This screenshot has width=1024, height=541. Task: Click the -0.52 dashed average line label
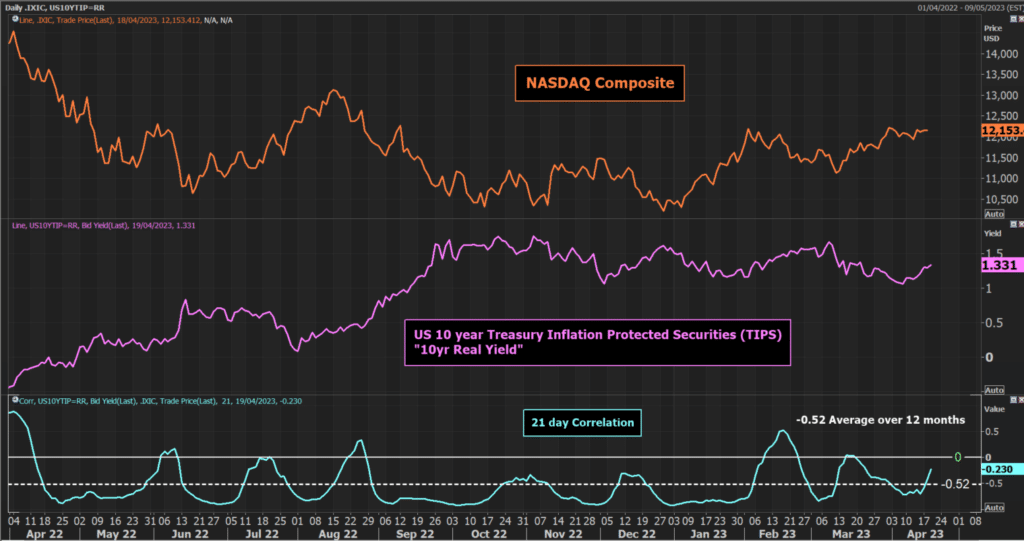(955, 484)
